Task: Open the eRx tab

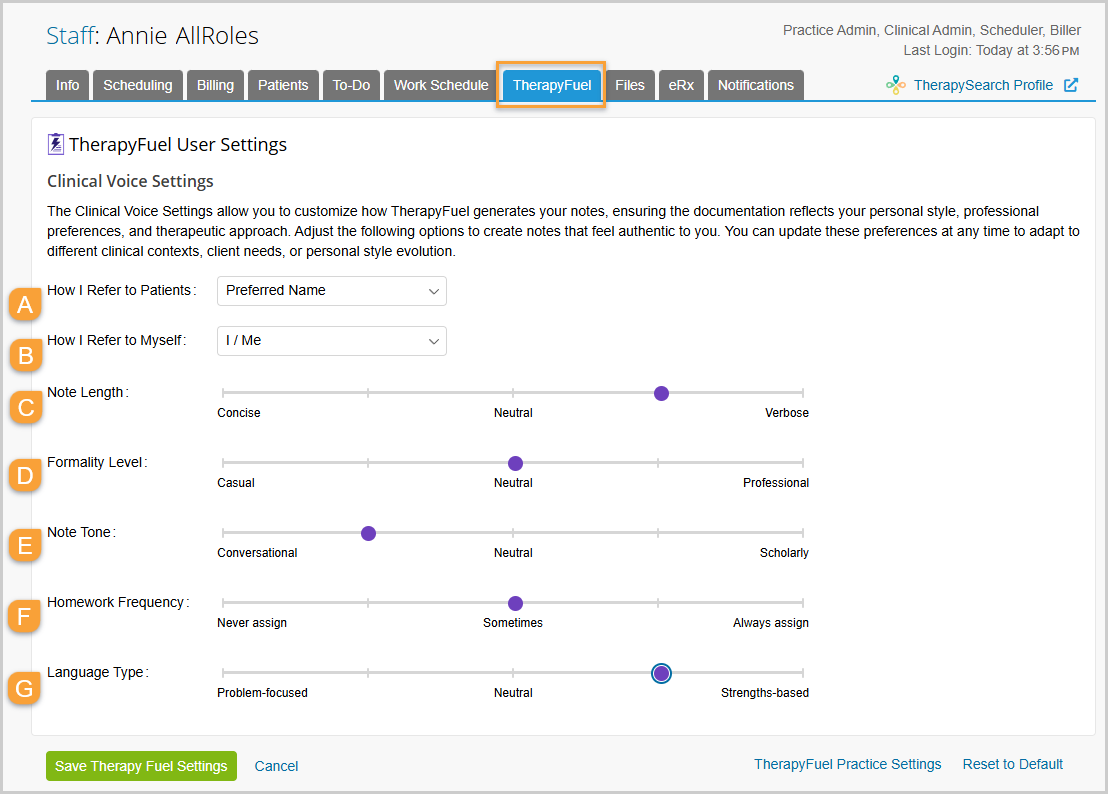Action: [681, 85]
